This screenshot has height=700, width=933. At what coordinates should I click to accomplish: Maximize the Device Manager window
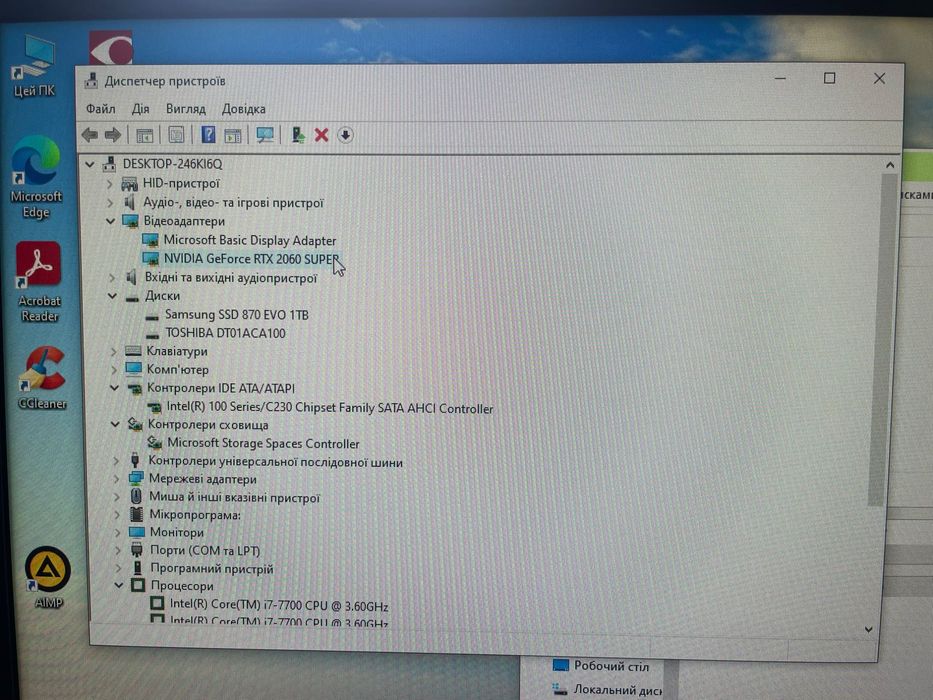[829, 78]
